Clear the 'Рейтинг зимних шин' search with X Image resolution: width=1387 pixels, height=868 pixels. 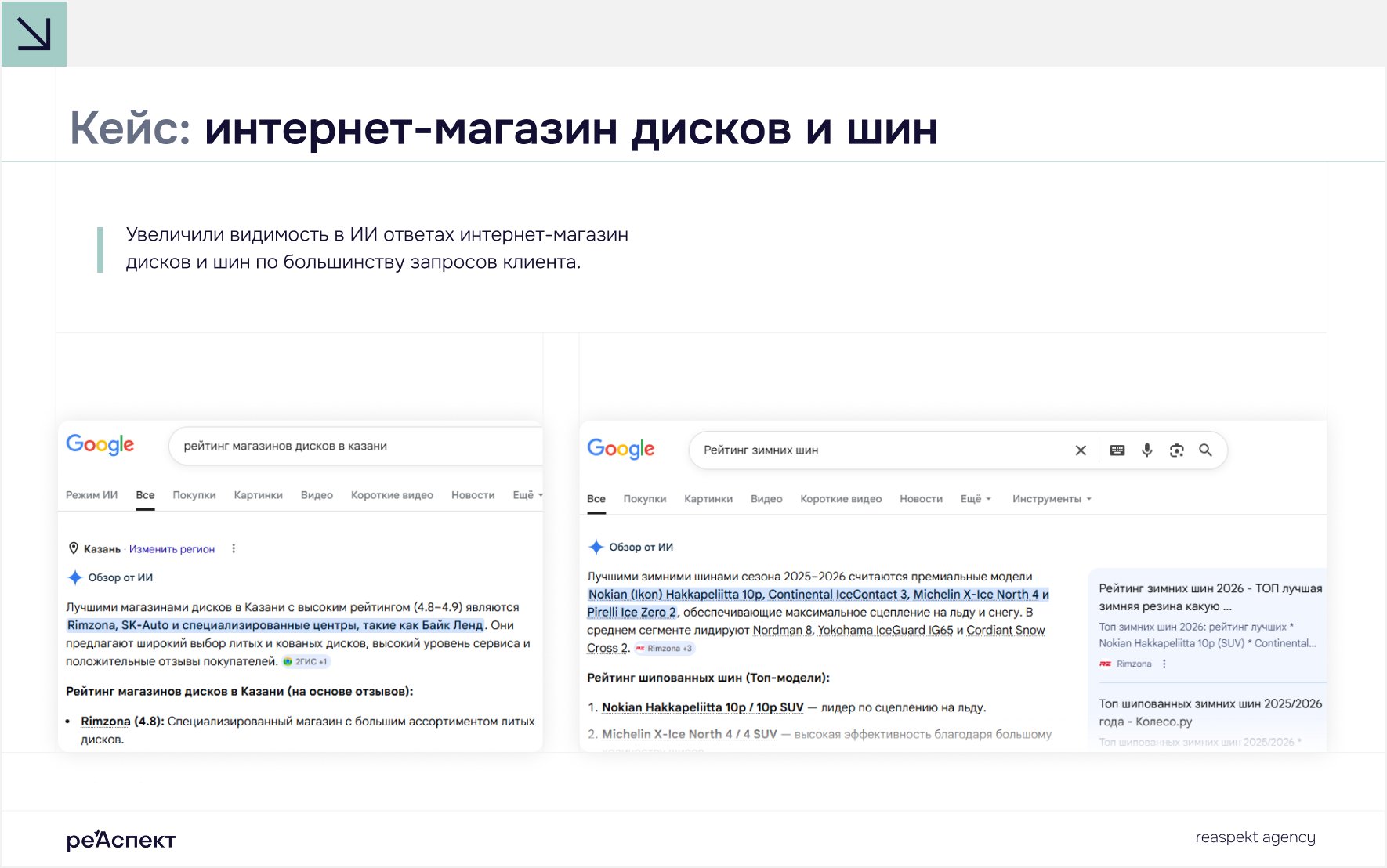click(x=1081, y=450)
